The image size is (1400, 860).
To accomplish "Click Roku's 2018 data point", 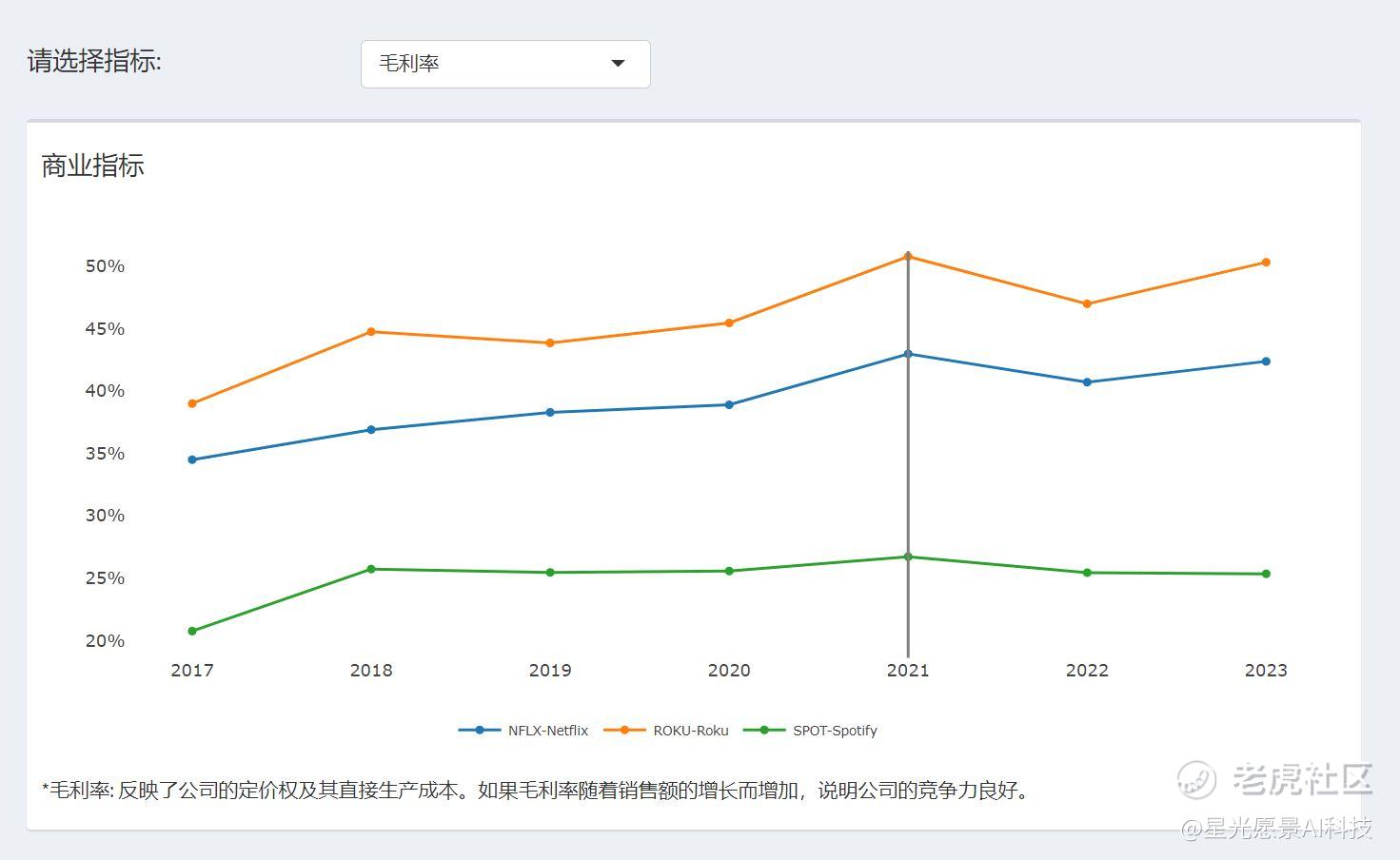I will (371, 332).
